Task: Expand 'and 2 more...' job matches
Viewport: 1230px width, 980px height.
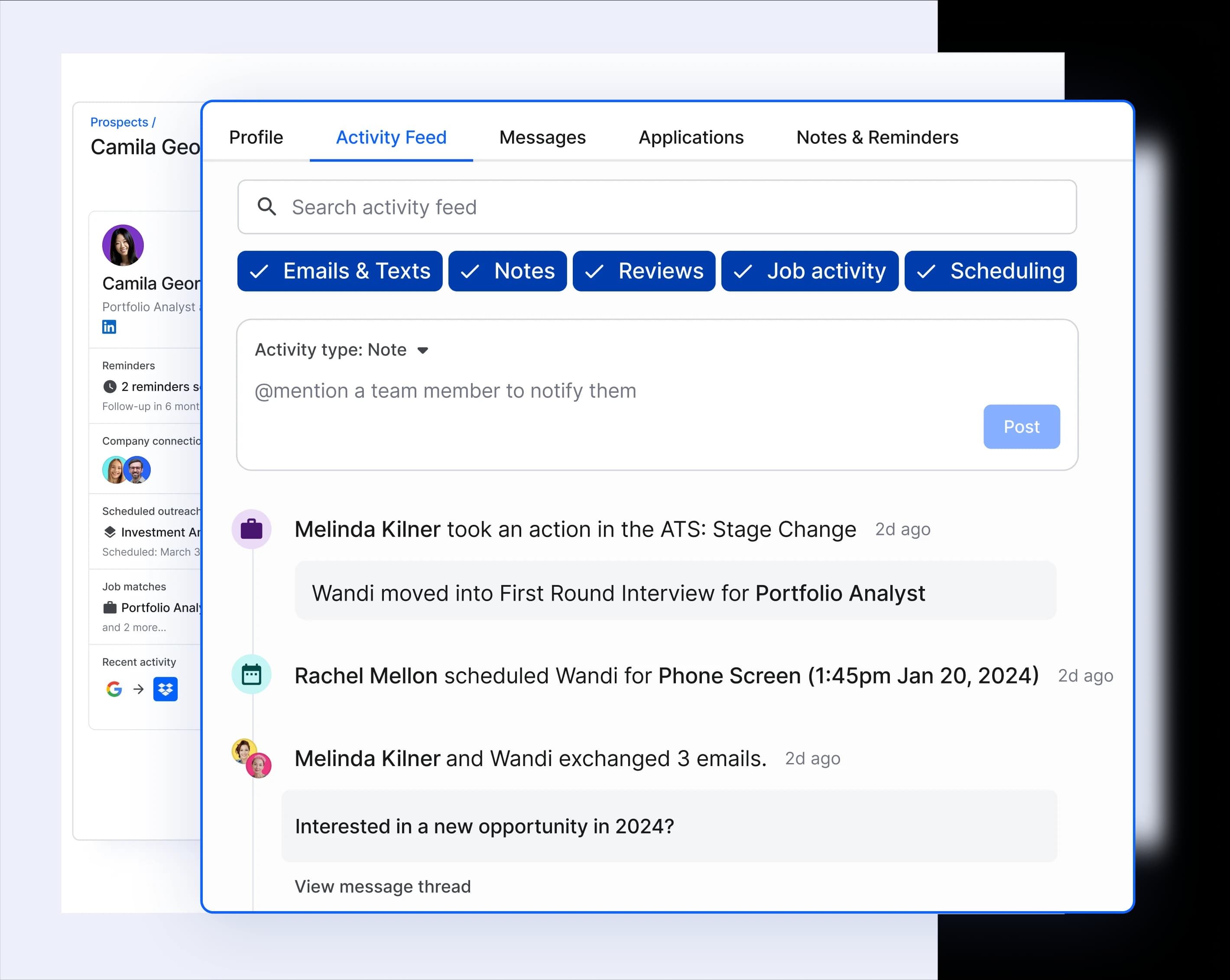Action: [x=134, y=627]
